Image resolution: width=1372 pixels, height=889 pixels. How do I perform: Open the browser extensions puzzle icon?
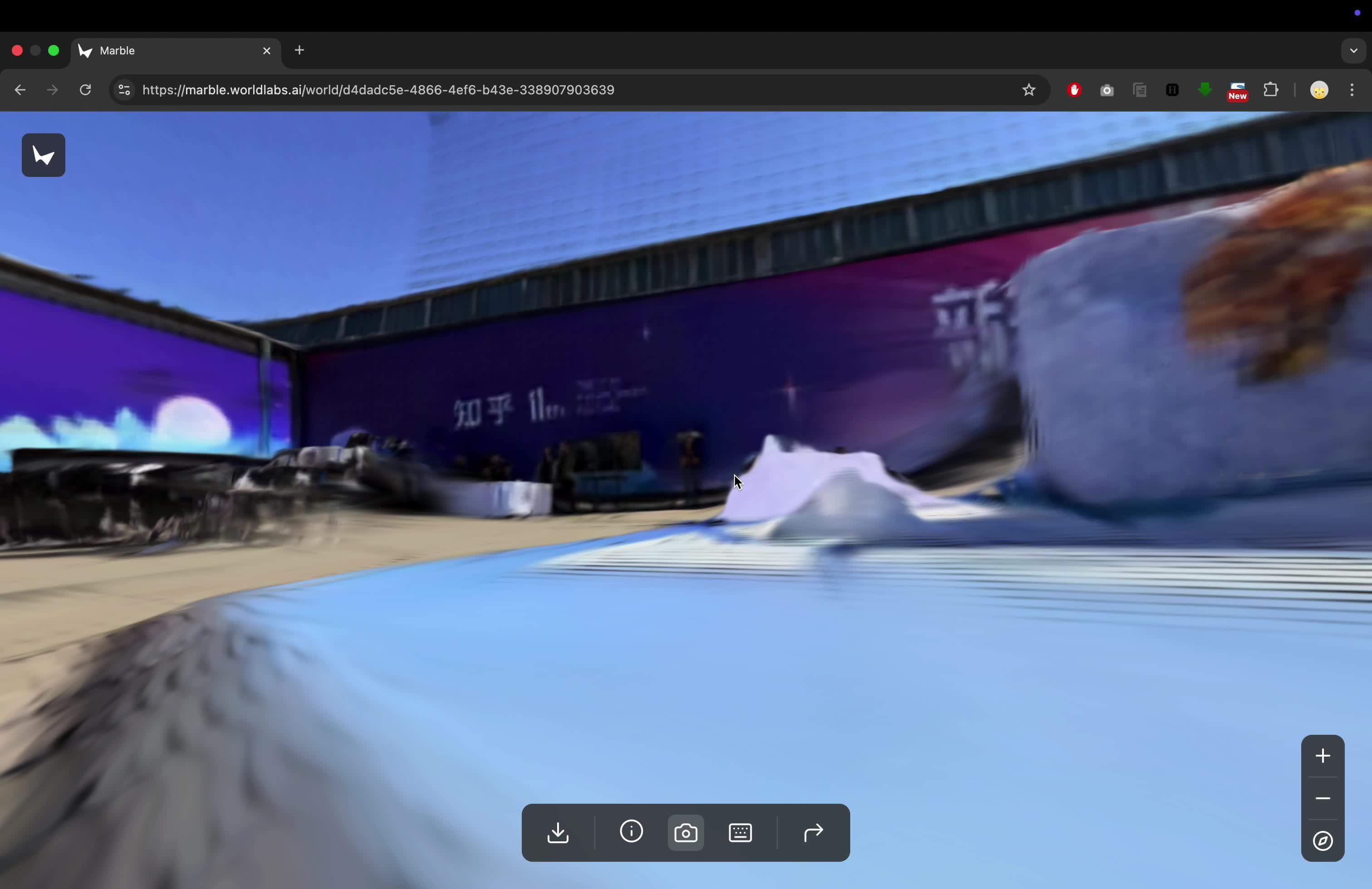tap(1271, 90)
